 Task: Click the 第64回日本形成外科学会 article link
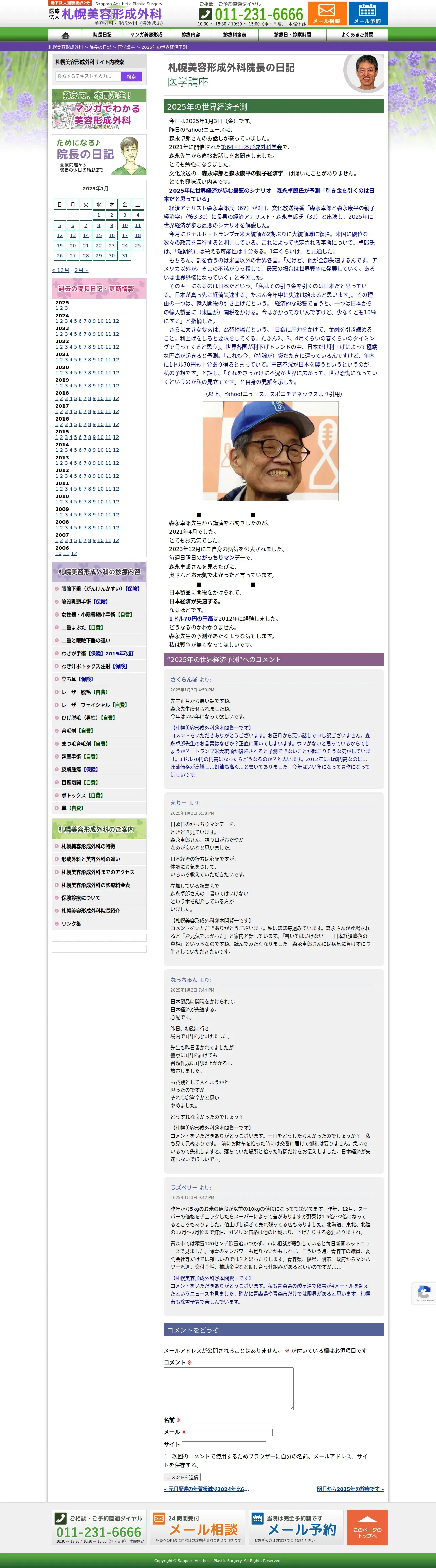pos(252,147)
